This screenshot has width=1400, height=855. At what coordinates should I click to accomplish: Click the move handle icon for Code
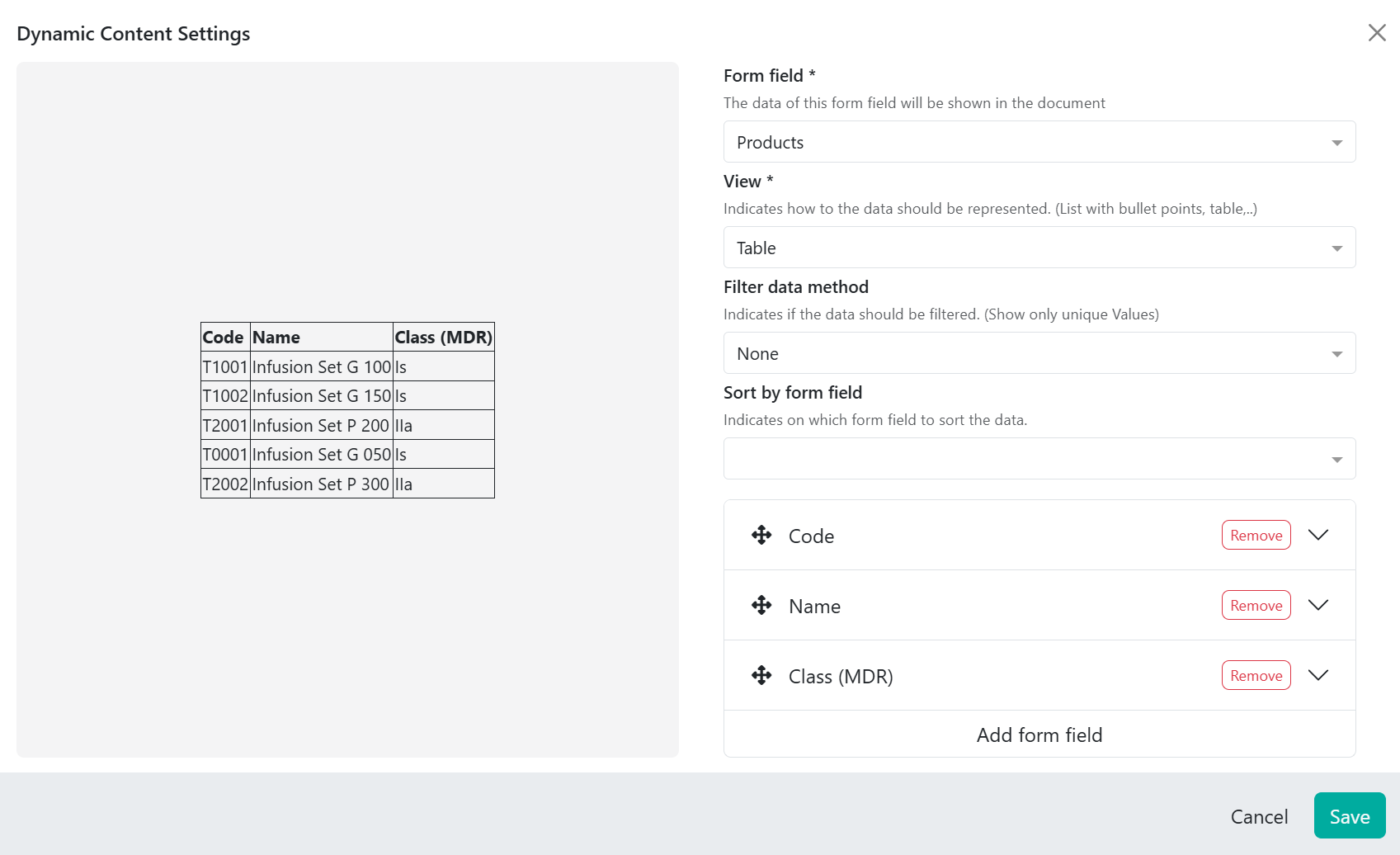pos(761,535)
